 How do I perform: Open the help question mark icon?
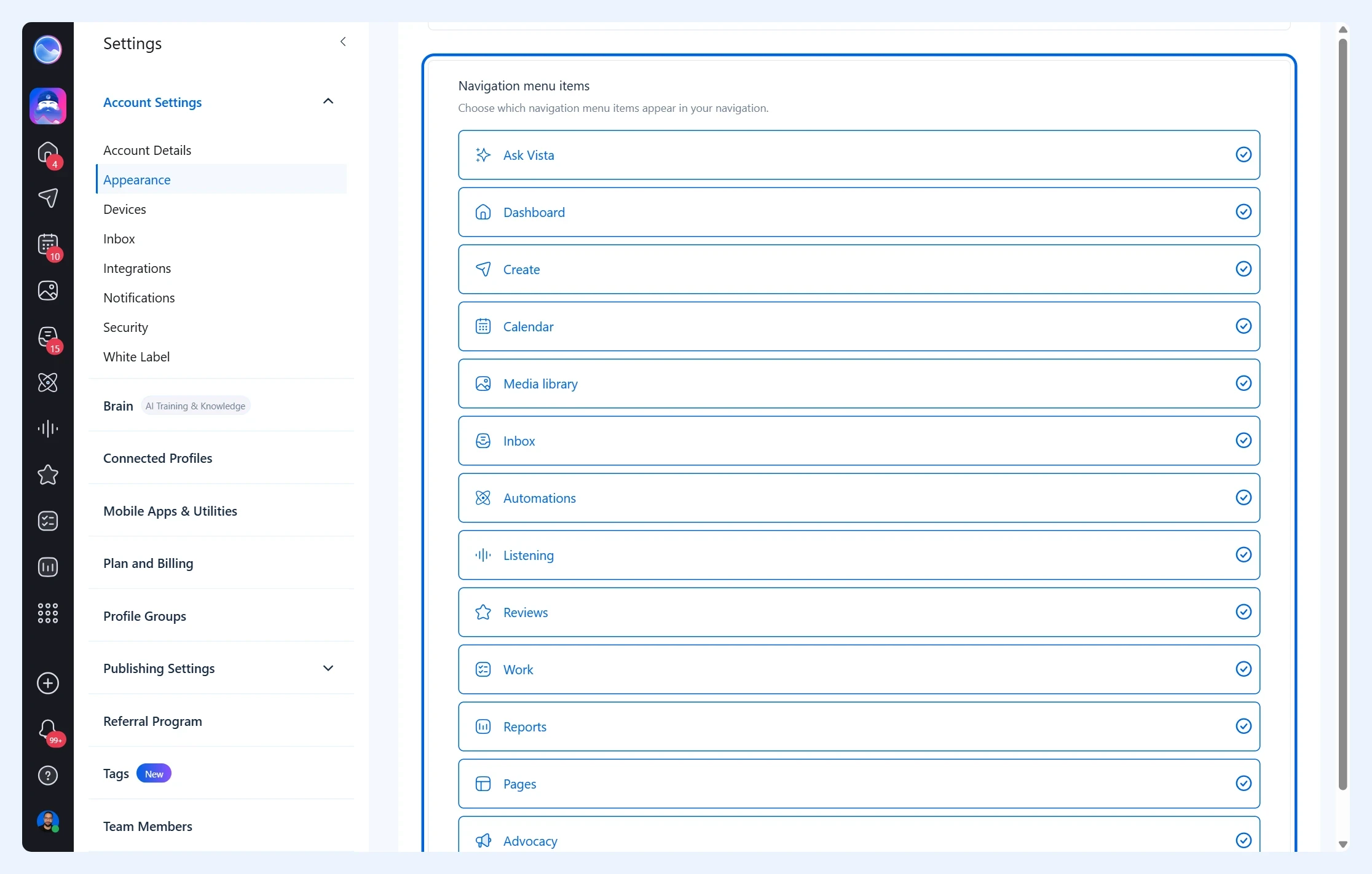click(48, 776)
